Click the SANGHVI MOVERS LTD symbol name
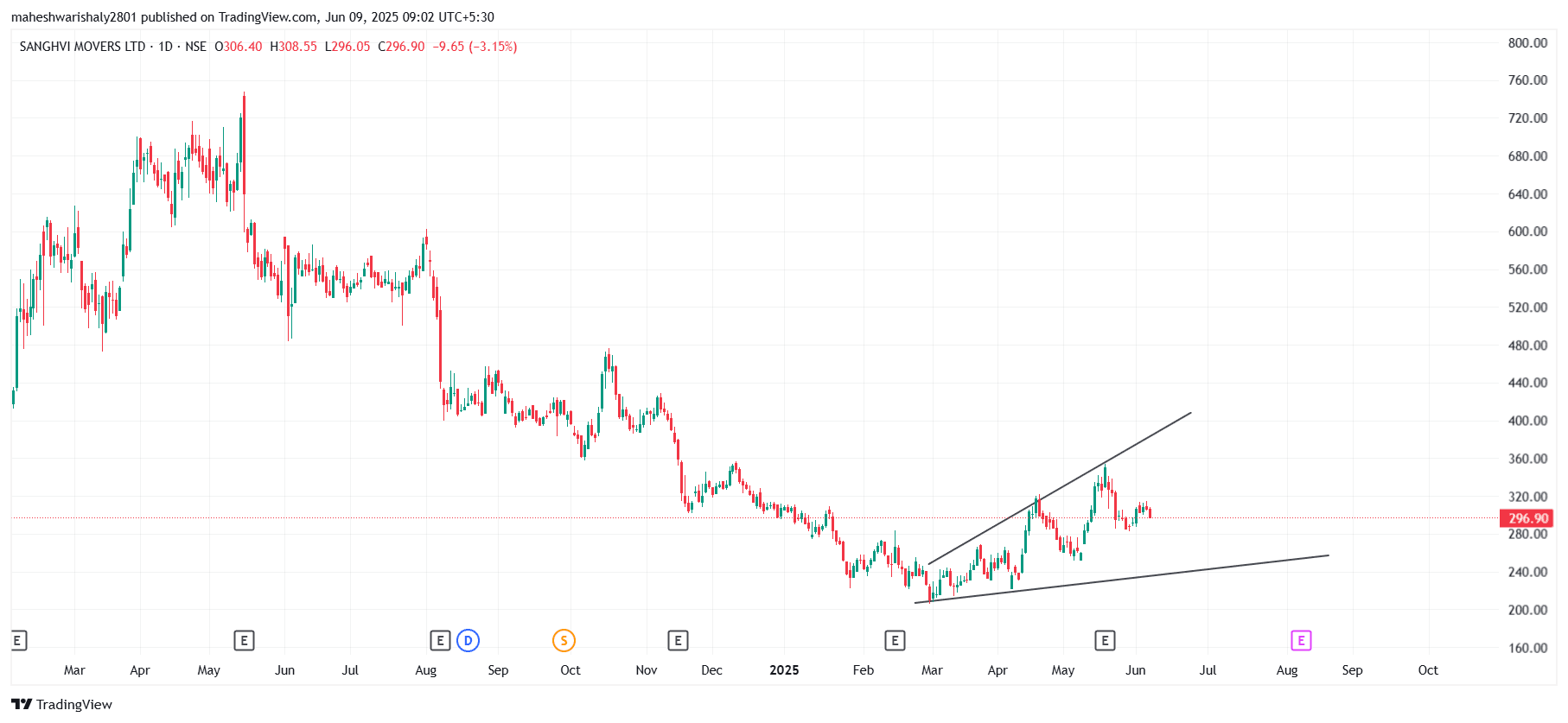This screenshot has height=723, width=1568. coord(82,47)
